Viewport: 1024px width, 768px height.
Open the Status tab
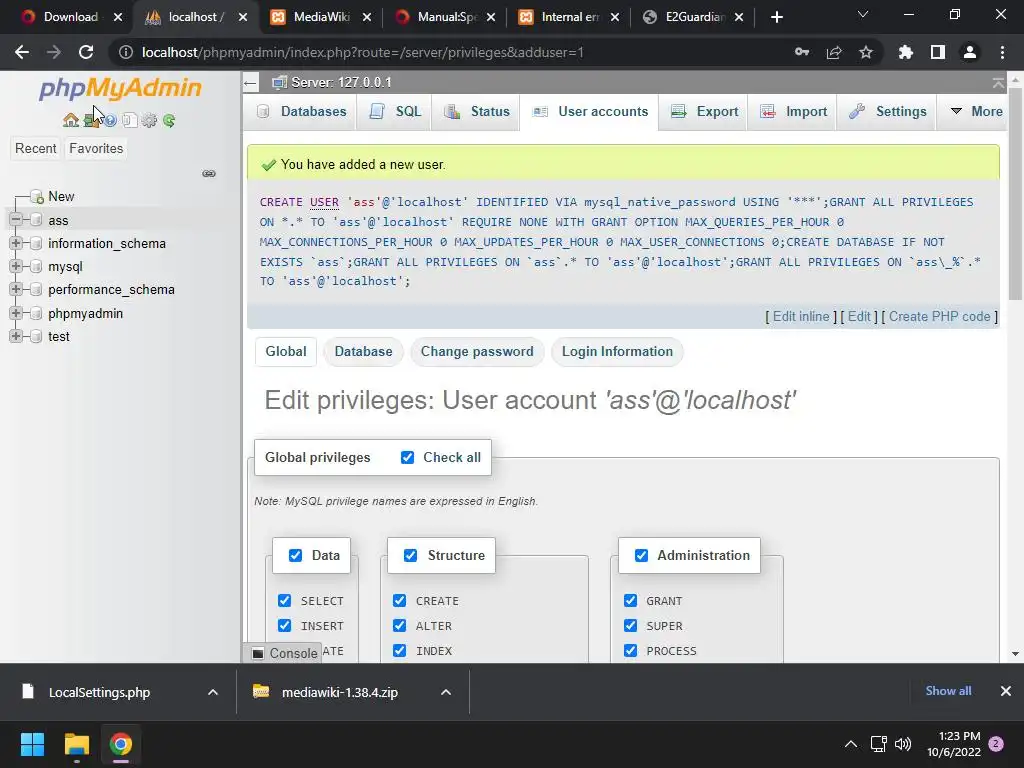(x=477, y=112)
